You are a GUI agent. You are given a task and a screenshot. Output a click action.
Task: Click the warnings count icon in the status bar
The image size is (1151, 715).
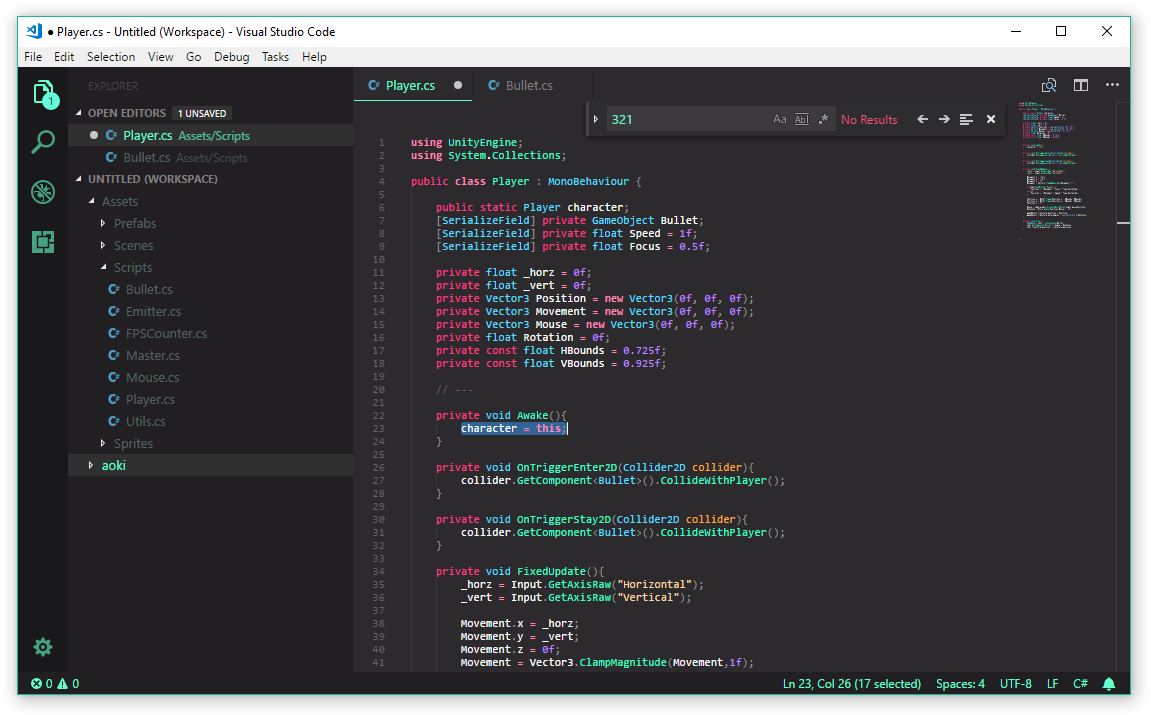coord(62,684)
